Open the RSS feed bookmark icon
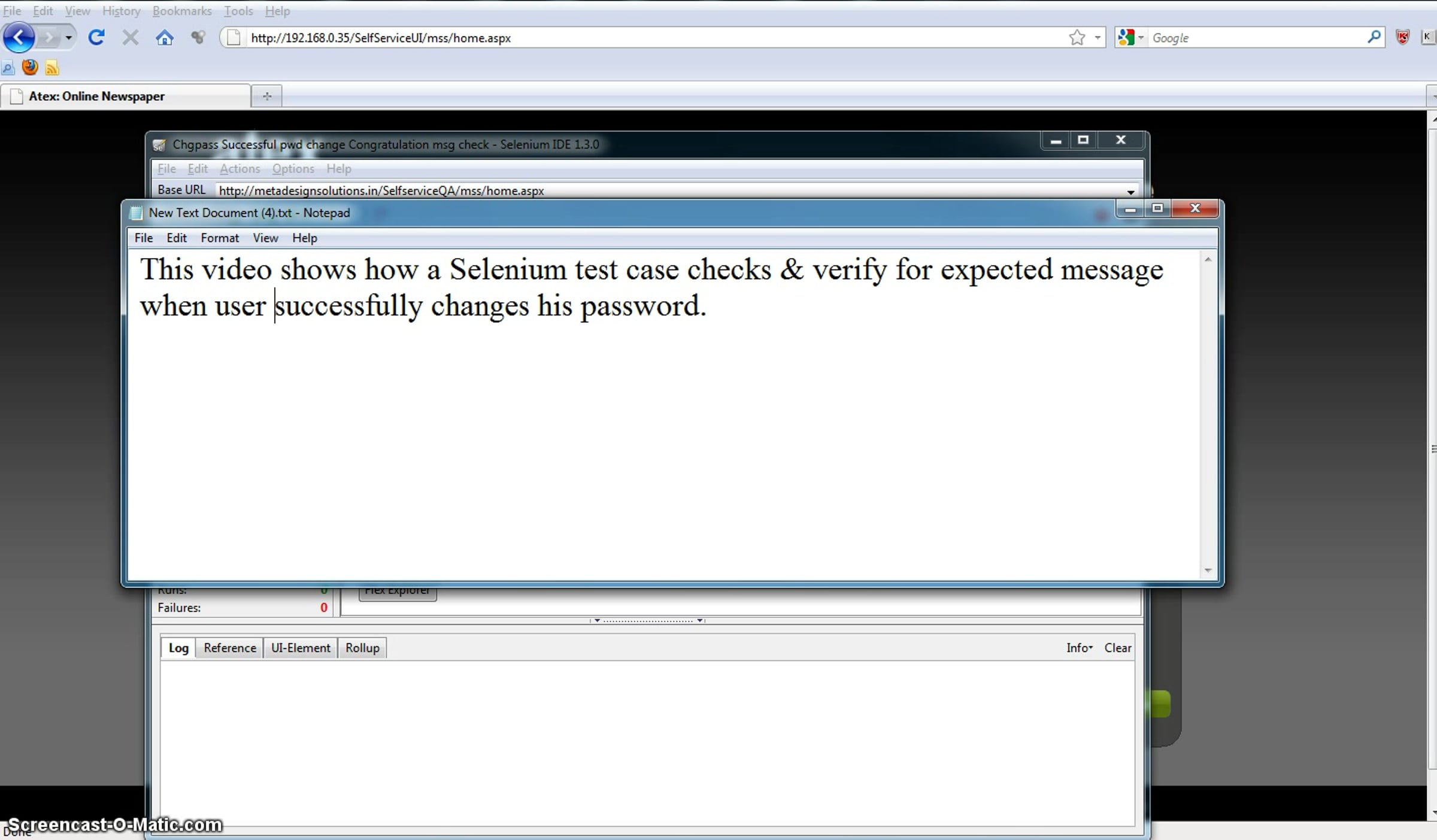This screenshot has width=1437, height=840. [x=52, y=68]
